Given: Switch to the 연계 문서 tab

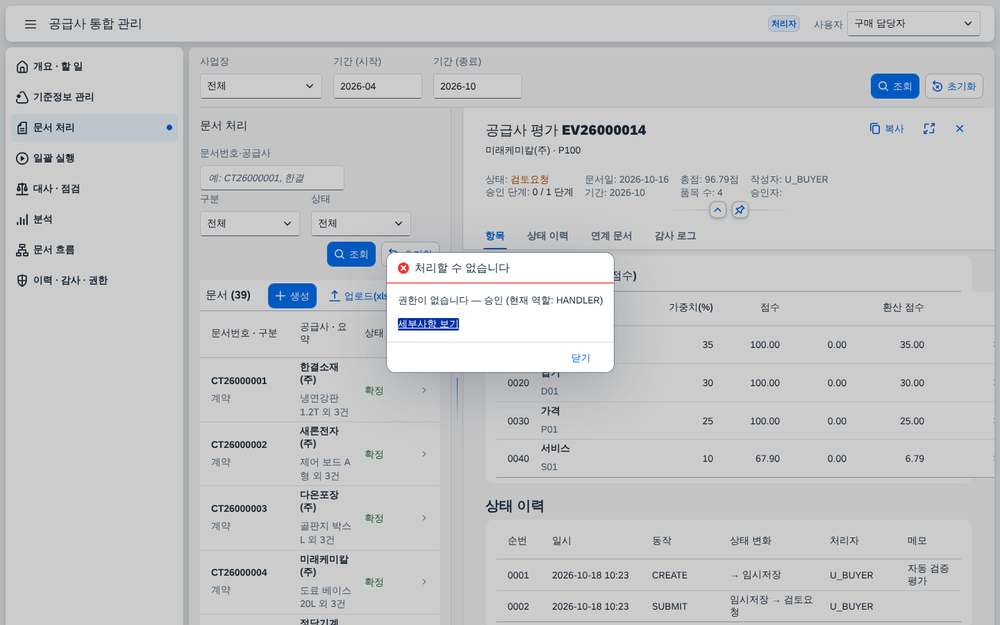Looking at the screenshot, I should click(x=611, y=236).
